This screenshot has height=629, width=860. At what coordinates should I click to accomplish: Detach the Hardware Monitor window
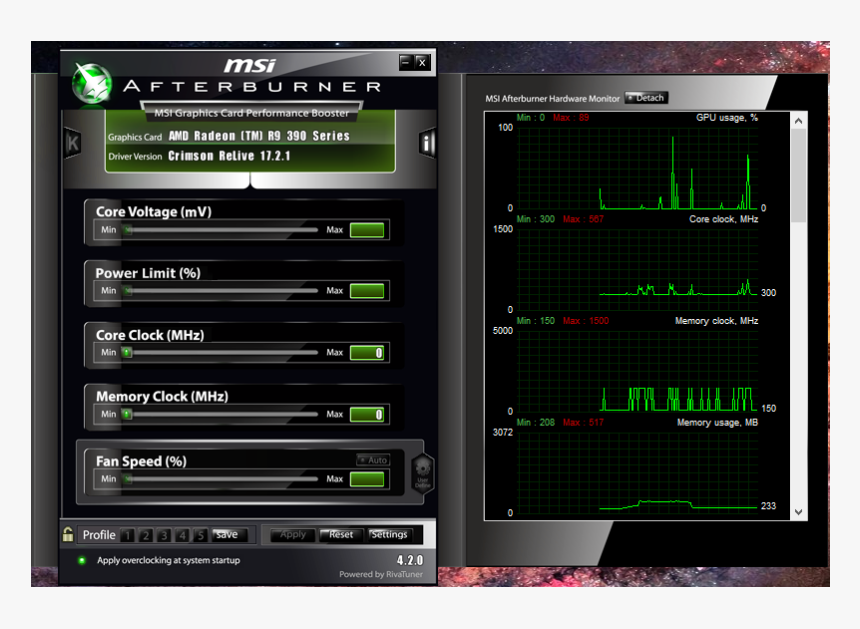(x=645, y=98)
